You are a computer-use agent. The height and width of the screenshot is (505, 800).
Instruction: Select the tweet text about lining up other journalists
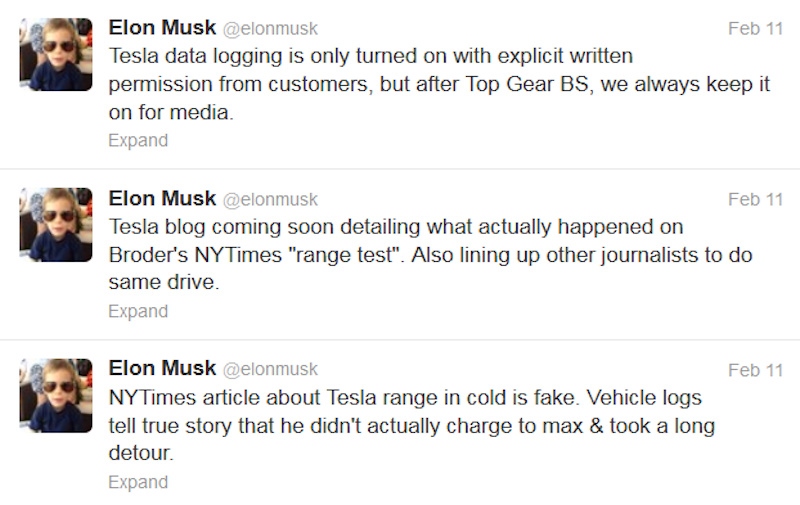click(430, 256)
